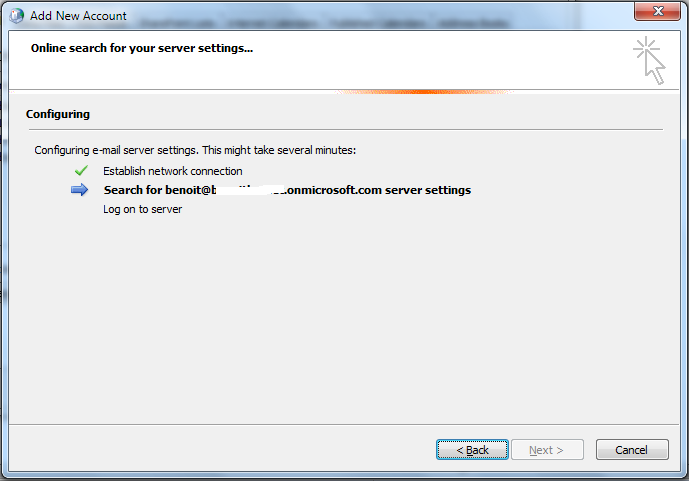Click the 'Search for benoit@' server settings step

click(x=287, y=190)
